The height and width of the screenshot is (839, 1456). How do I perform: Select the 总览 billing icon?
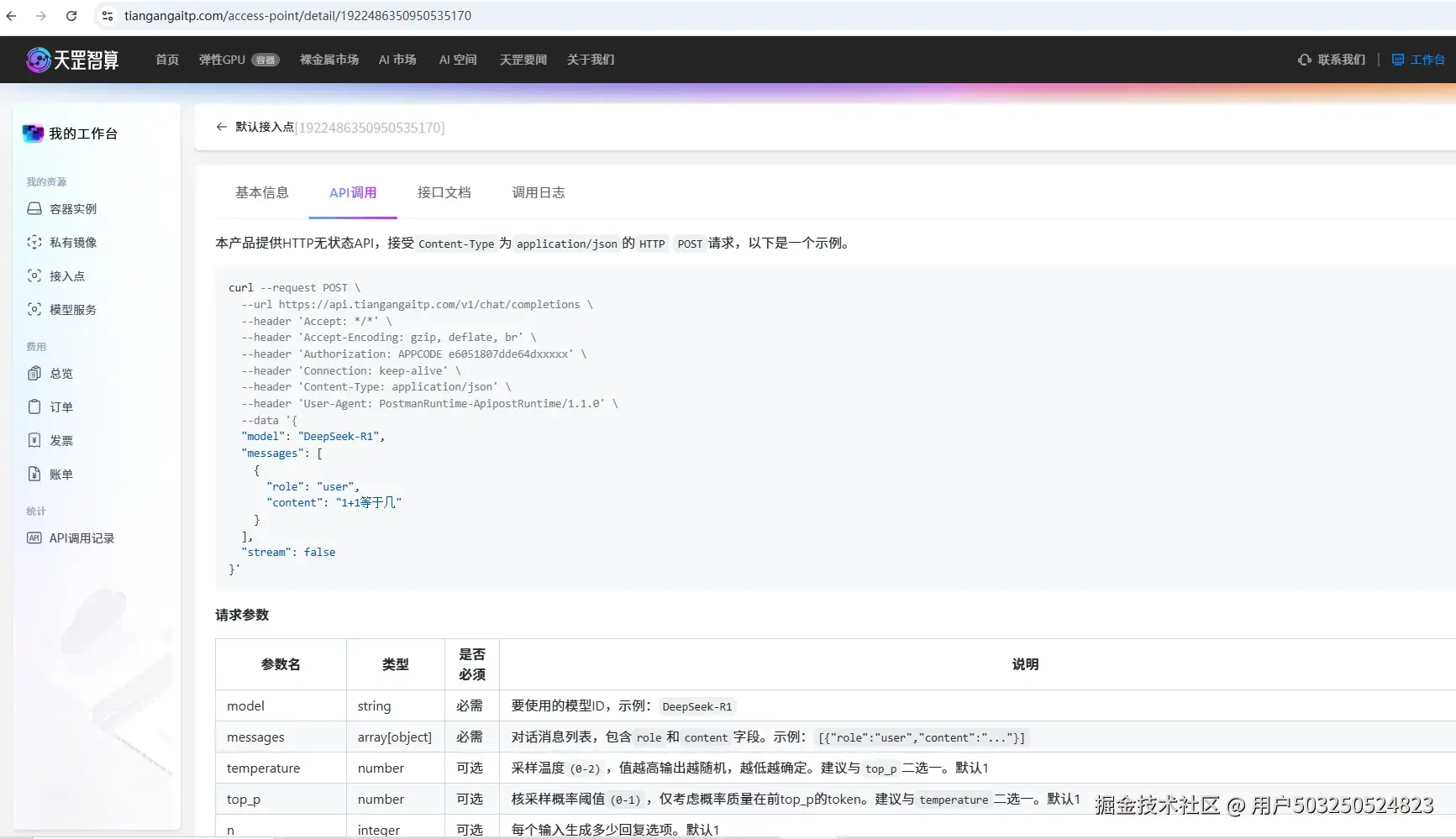[x=34, y=373]
